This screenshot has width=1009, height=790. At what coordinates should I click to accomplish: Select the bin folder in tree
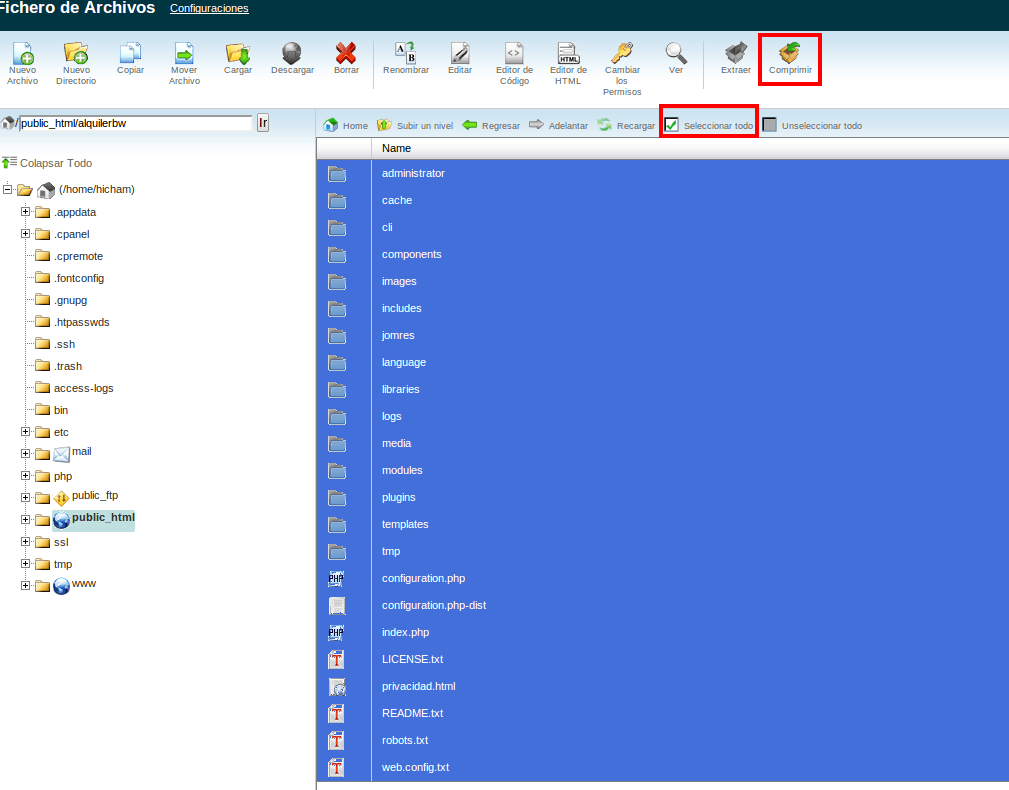[61, 410]
